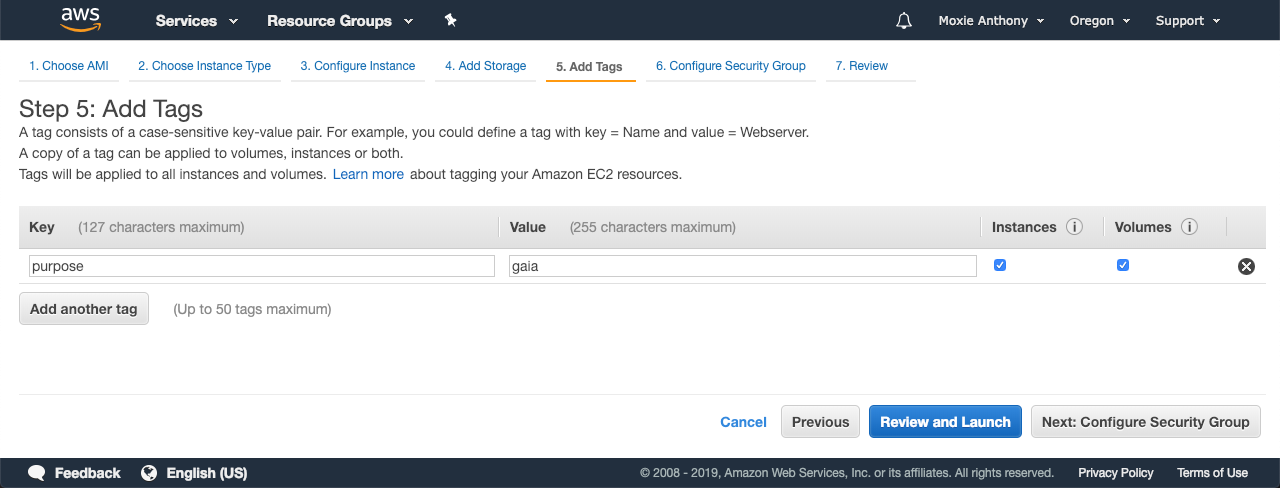Expand the Services dropdown menu
Screen dimensions: 1280x488
coord(197,20)
